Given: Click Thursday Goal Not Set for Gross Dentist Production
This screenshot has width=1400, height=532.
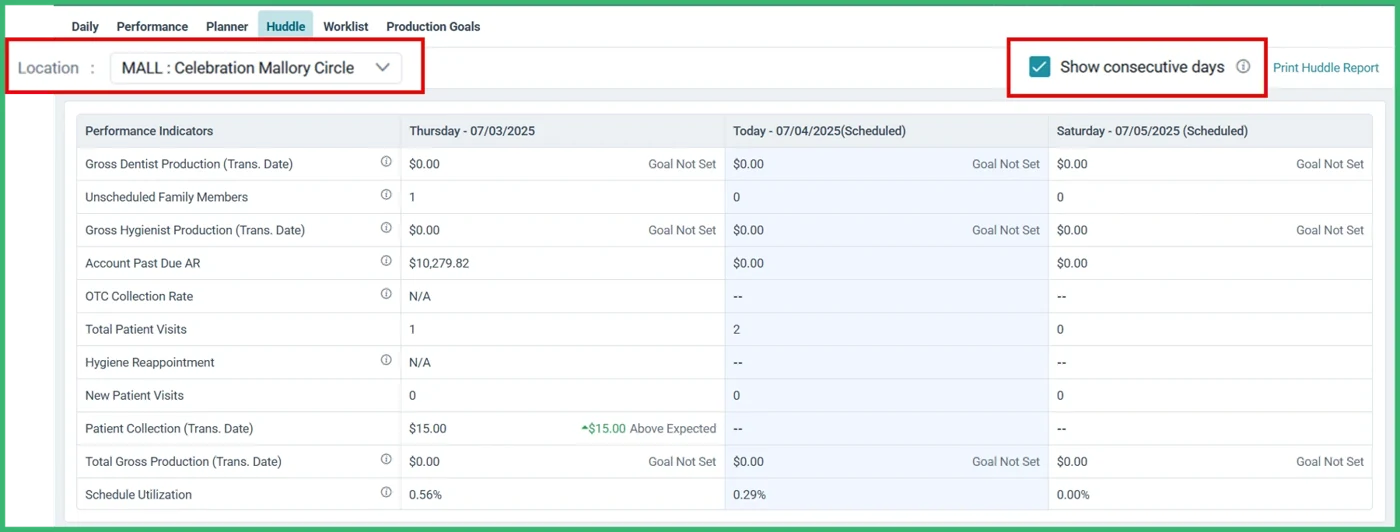Looking at the screenshot, I should tap(682, 164).
